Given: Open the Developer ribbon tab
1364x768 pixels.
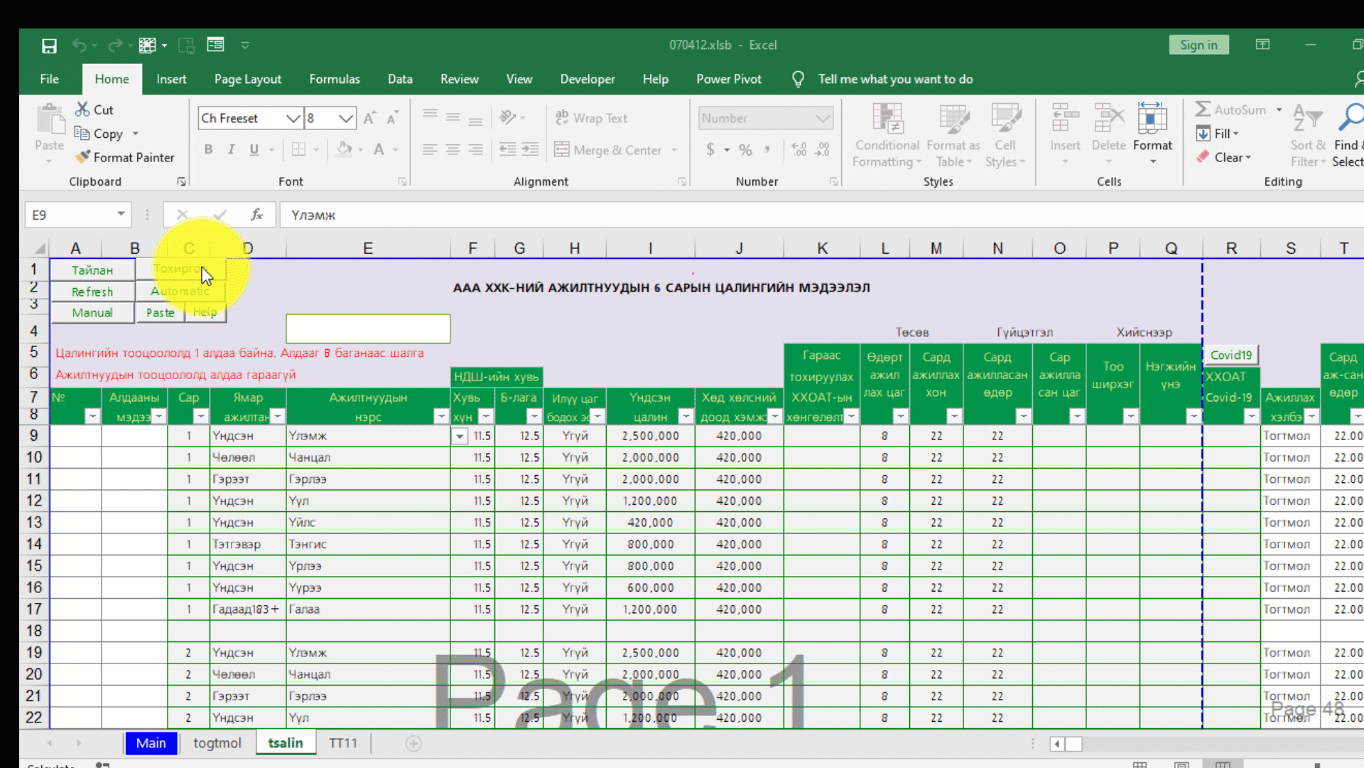Looking at the screenshot, I should click(x=587, y=79).
